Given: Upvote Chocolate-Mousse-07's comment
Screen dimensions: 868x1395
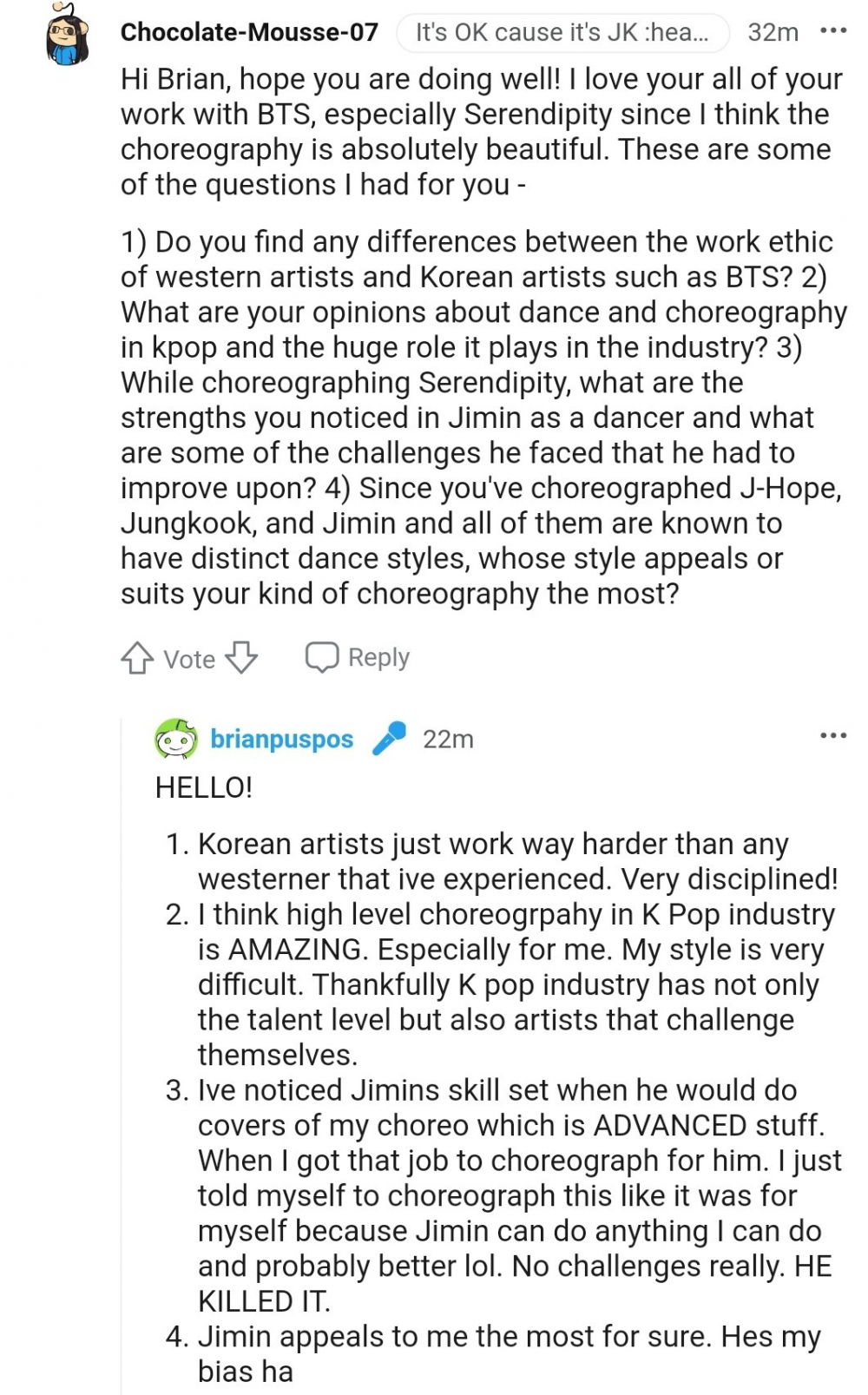Looking at the screenshot, I should (x=136, y=658).
